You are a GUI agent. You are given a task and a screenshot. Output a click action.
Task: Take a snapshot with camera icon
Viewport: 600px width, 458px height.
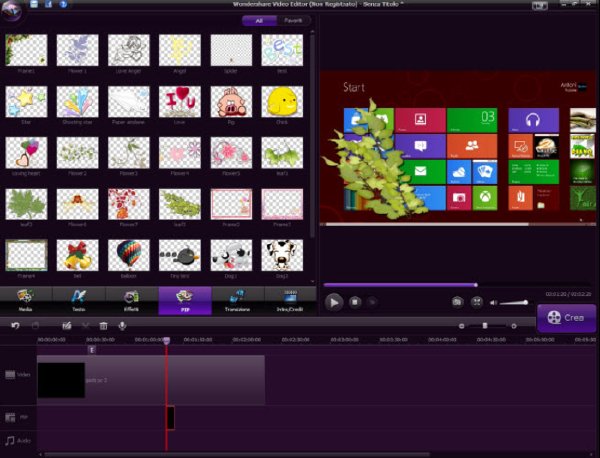pos(457,302)
